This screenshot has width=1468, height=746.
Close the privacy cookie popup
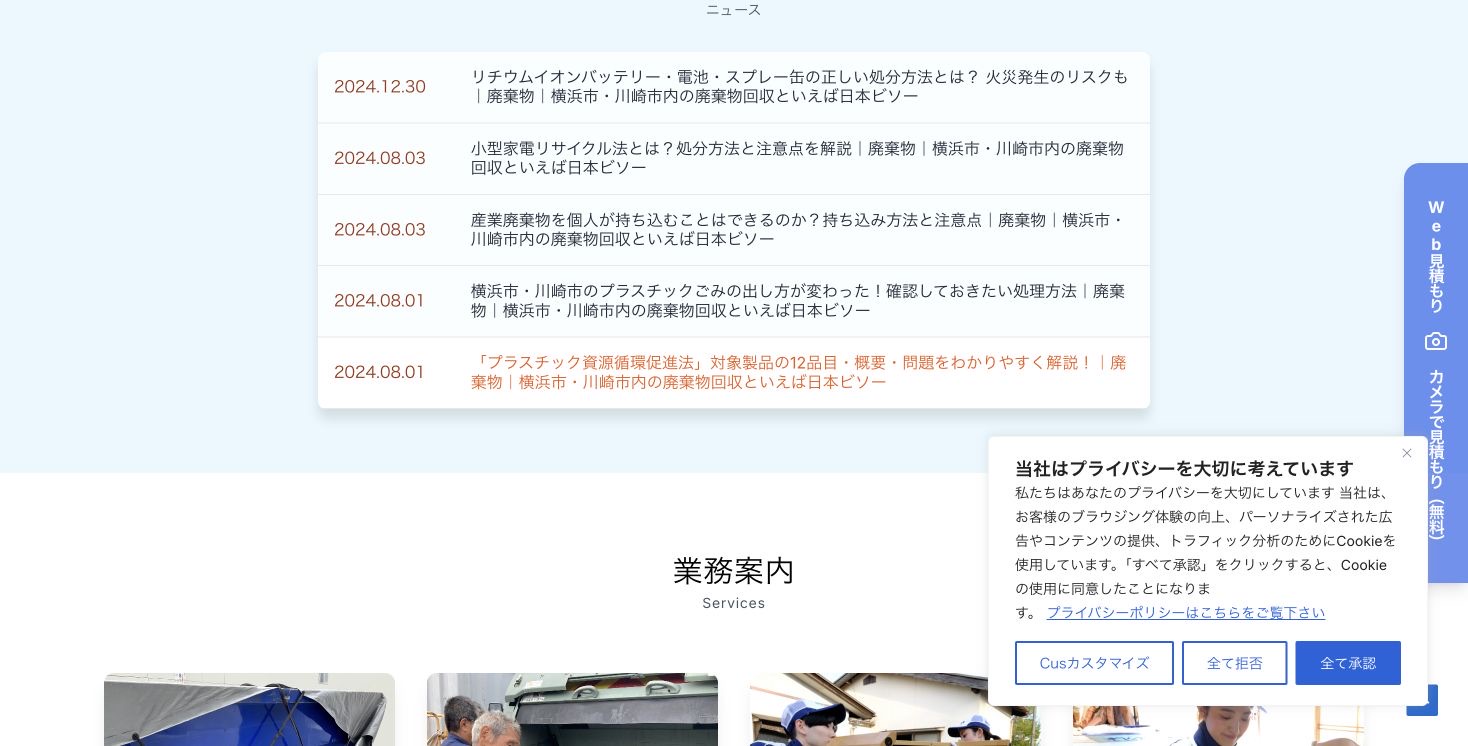pos(1406,453)
